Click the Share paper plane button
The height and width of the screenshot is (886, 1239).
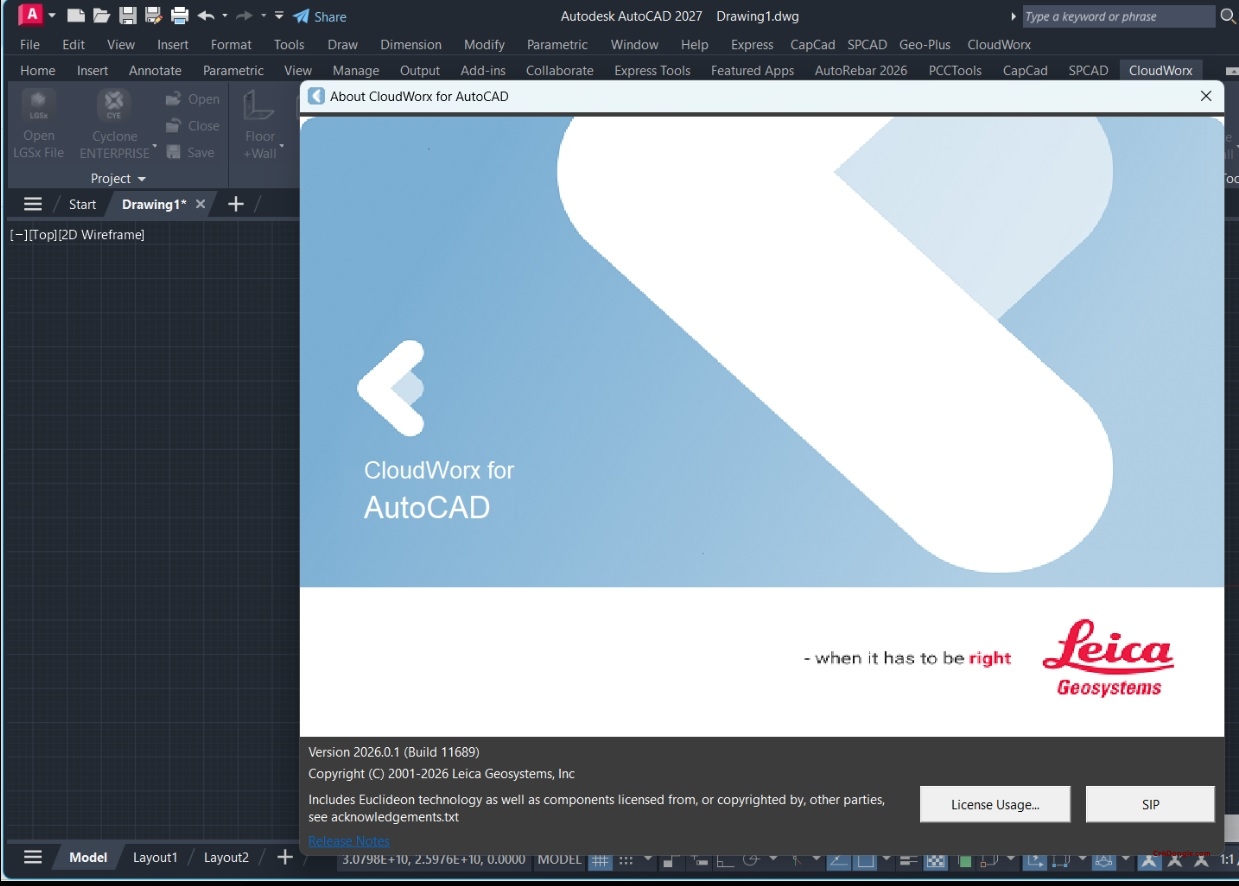pyautogui.click(x=319, y=16)
